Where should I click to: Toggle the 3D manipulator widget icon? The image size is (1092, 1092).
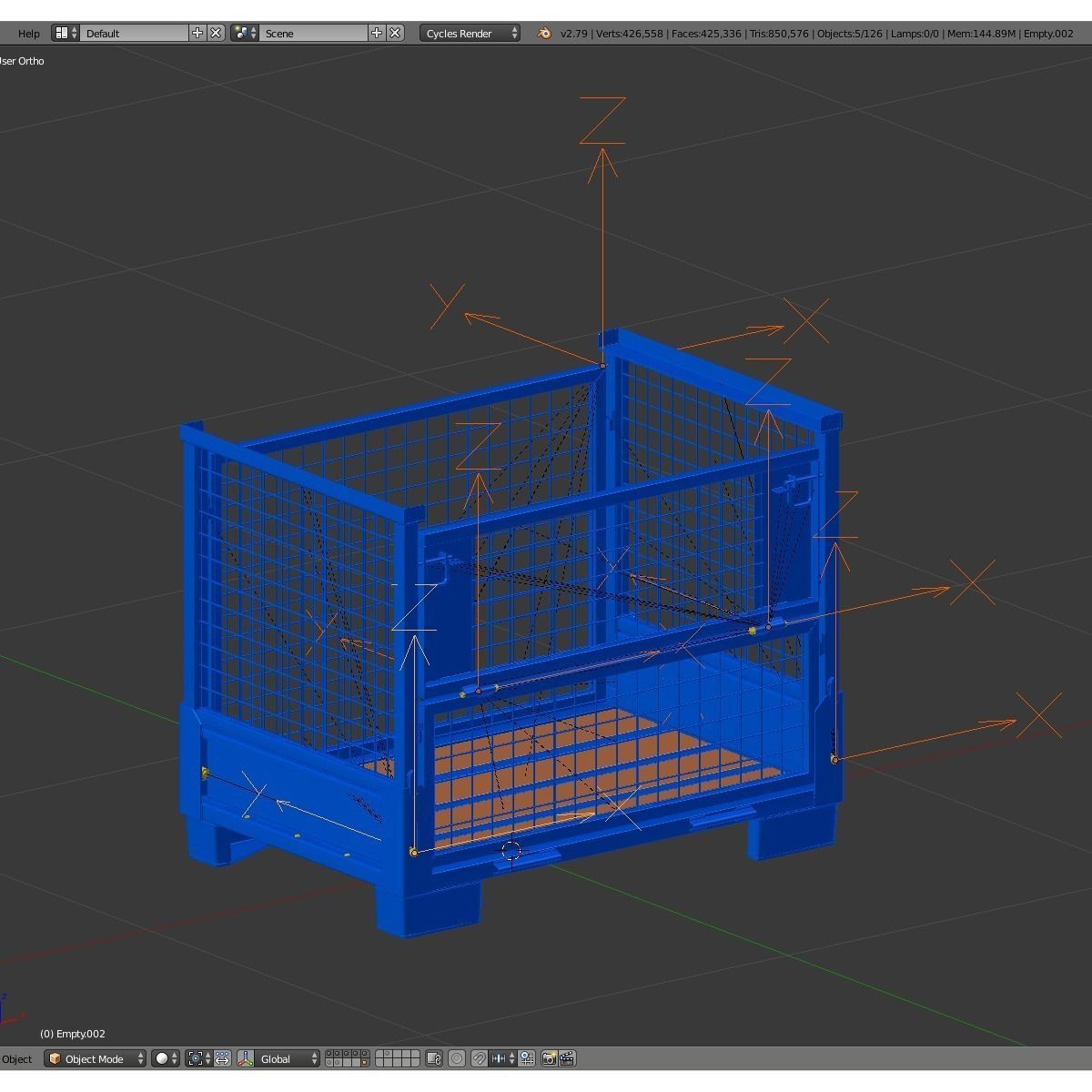pos(244,1058)
